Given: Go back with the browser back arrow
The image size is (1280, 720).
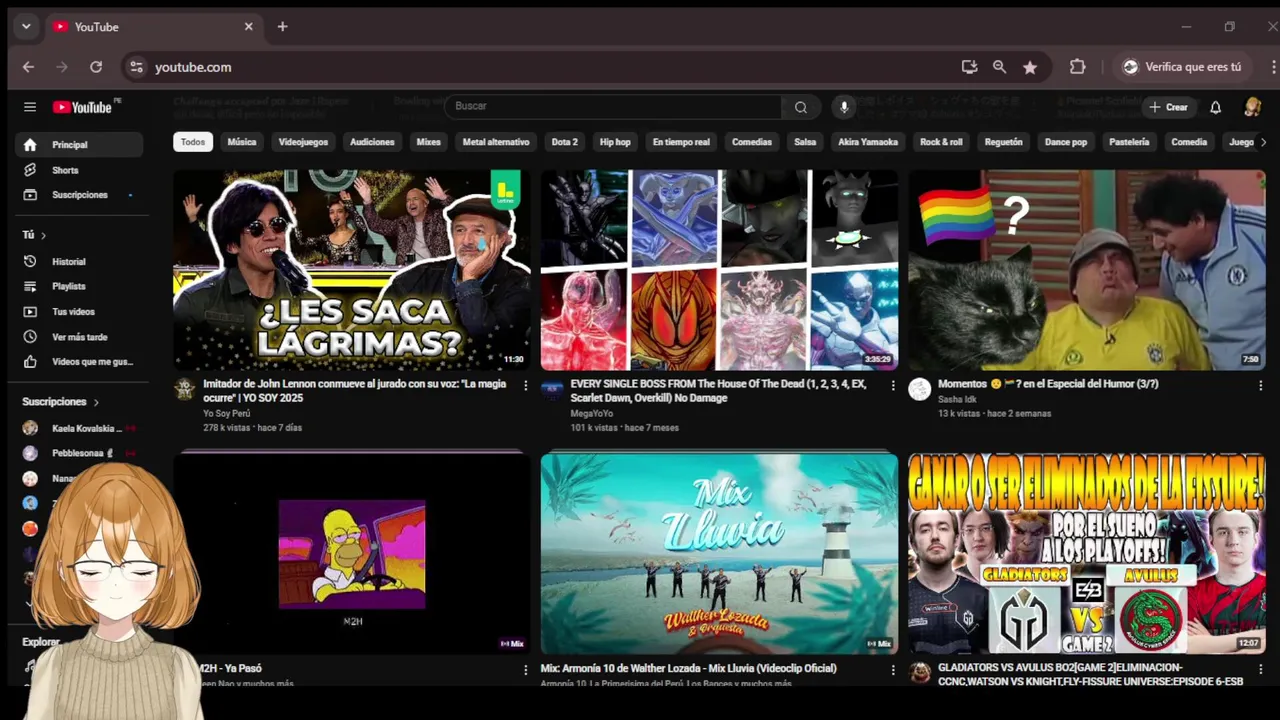Looking at the screenshot, I should tap(28, 67).
